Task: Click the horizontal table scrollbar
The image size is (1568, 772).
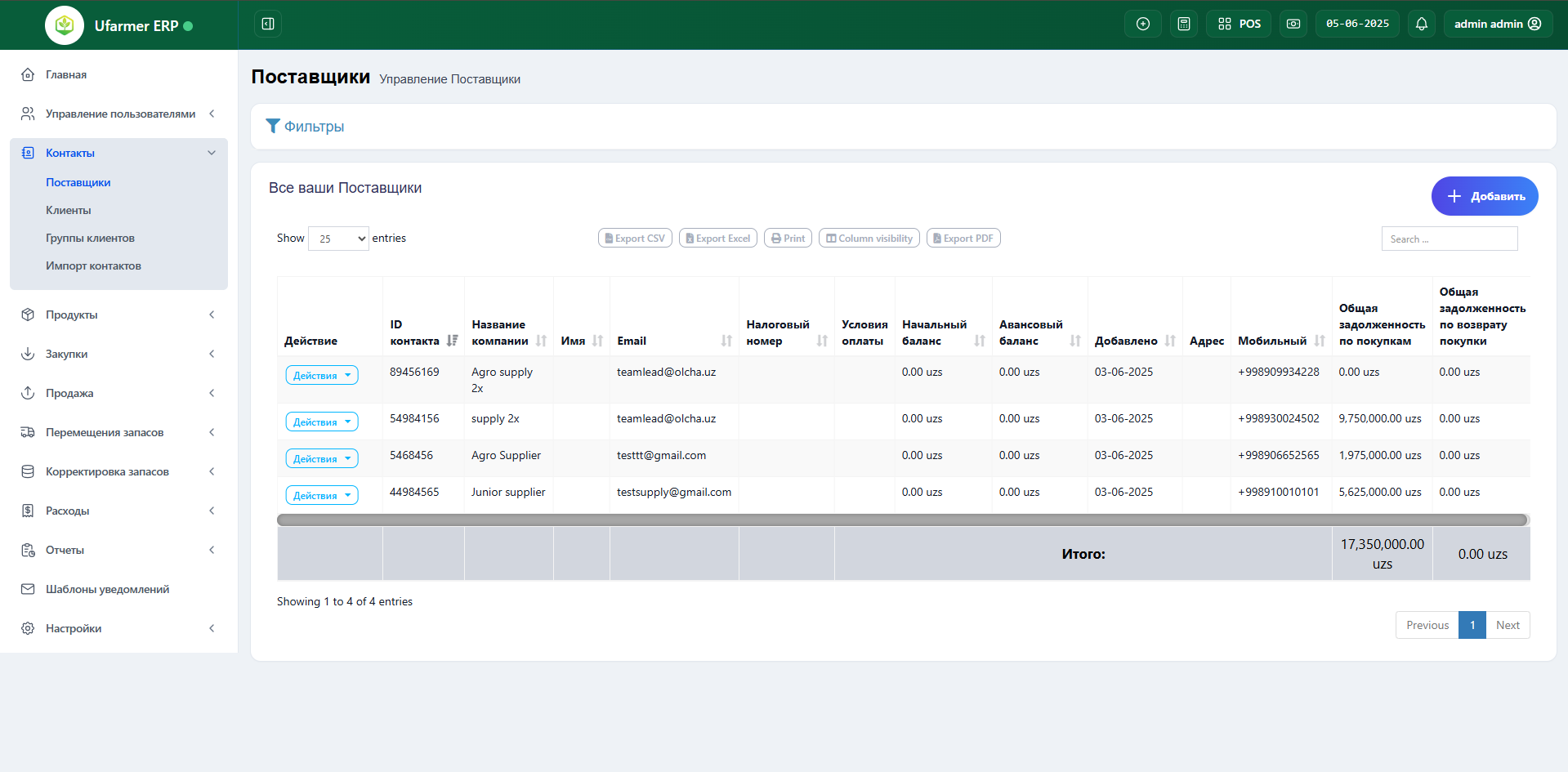Action: pos(902,520)
